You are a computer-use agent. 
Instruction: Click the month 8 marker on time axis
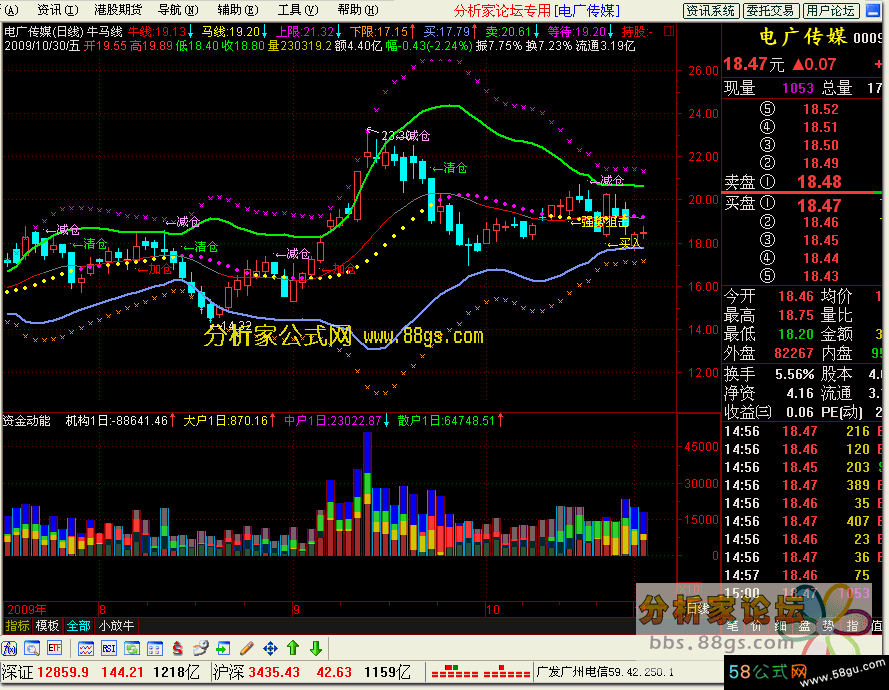click(x=102, y=609)
